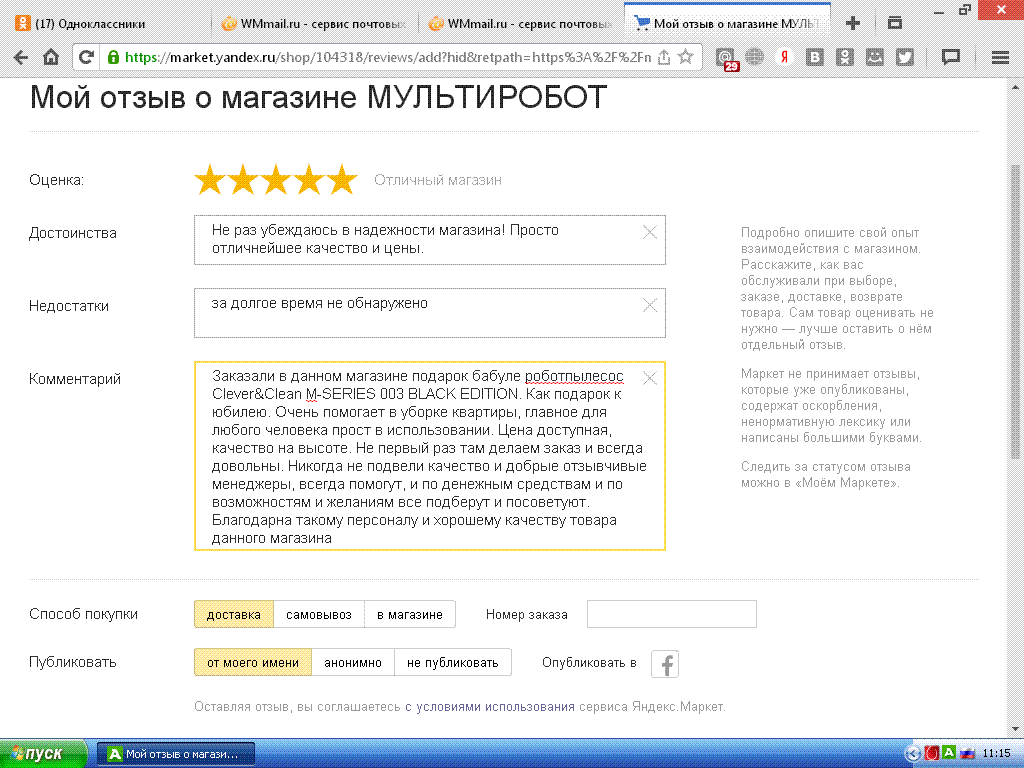Click the red tray icon
The width and height of the screenshot is (1024, 768).
(932, 754)
